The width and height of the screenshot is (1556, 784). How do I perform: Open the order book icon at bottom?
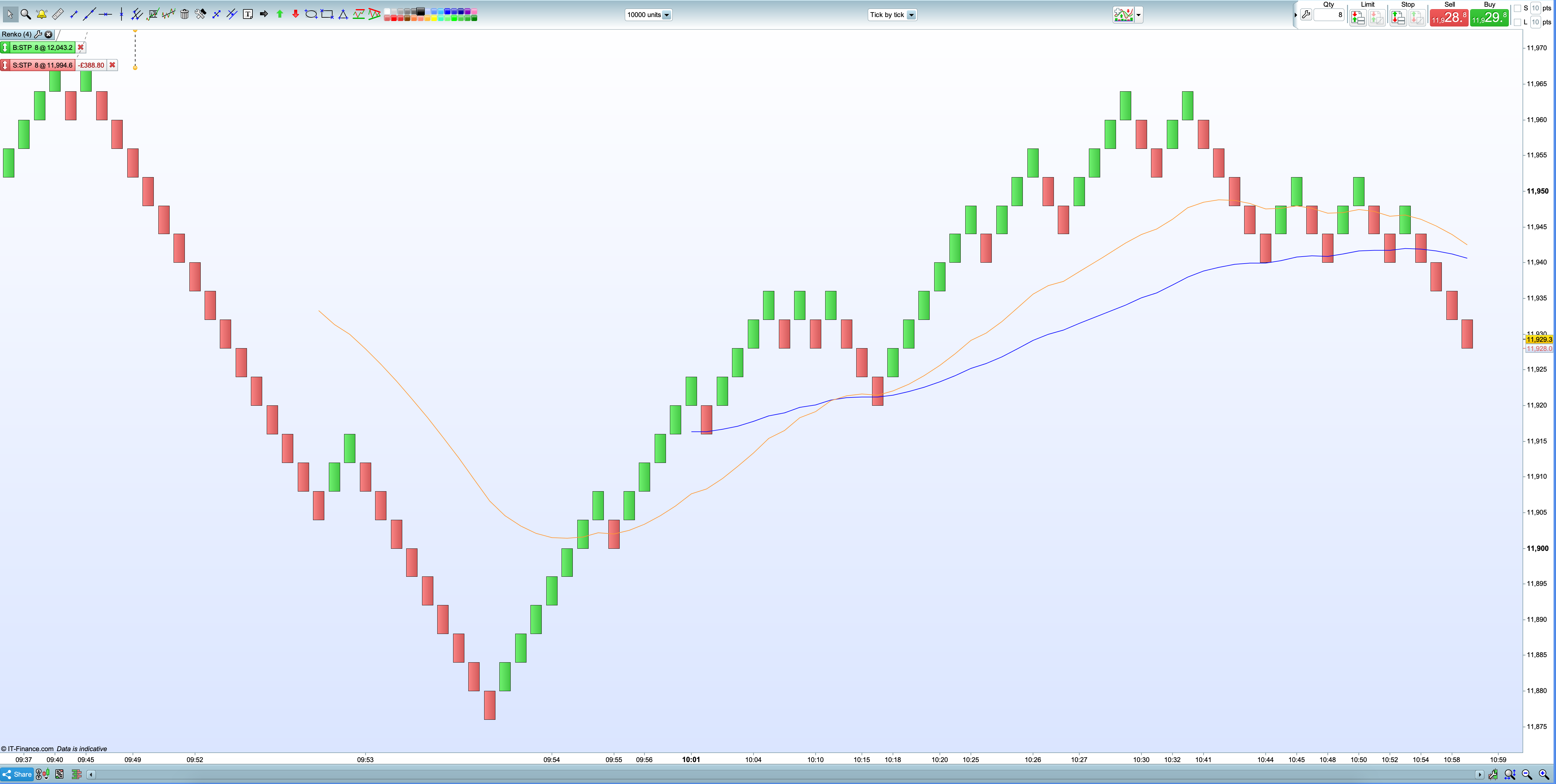pyautogui.click(x=77, y=774)
